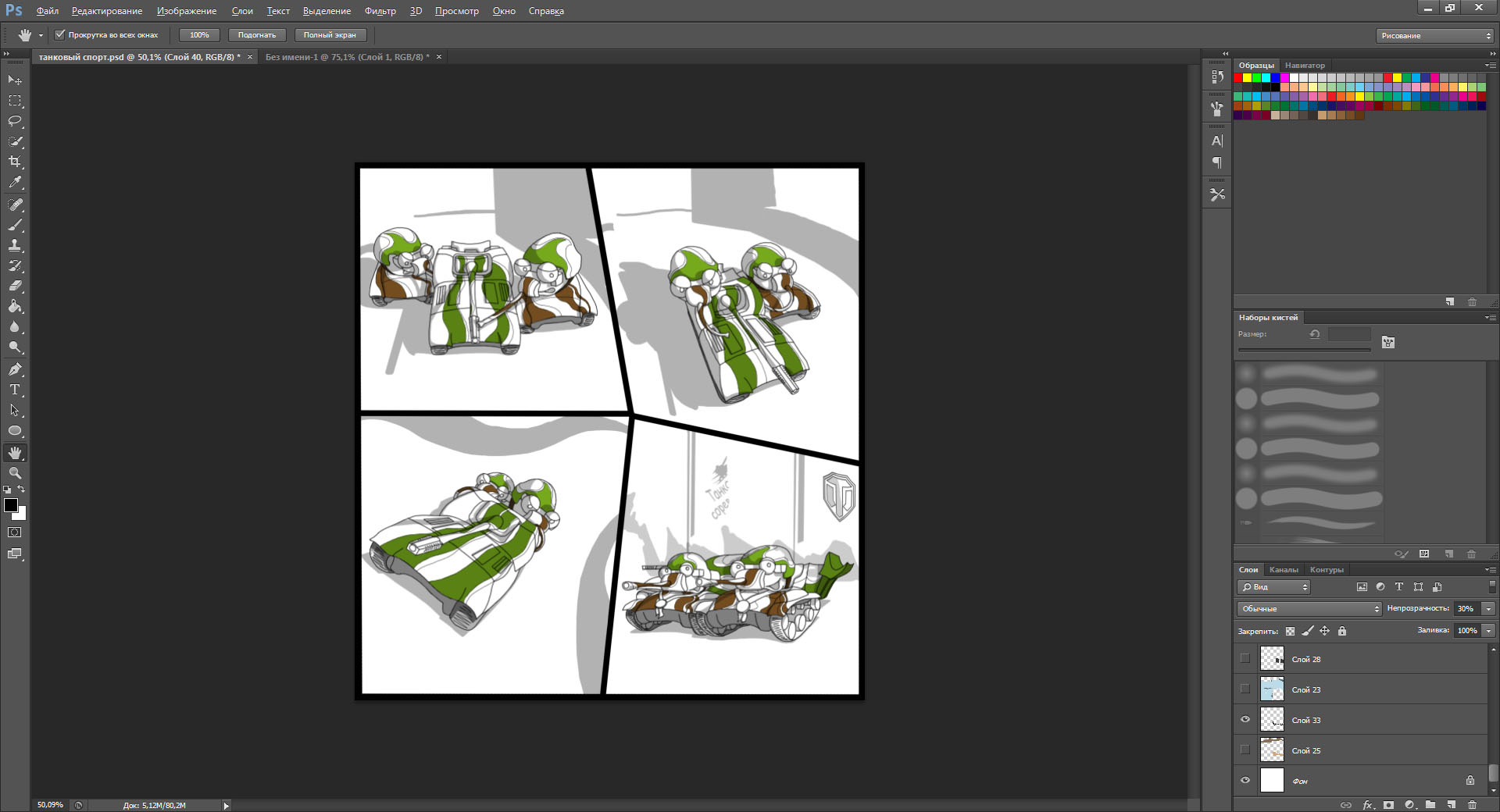Click the Полный экран button
Viewport: 1500px width, 812px height.
(x=330, y=35)
